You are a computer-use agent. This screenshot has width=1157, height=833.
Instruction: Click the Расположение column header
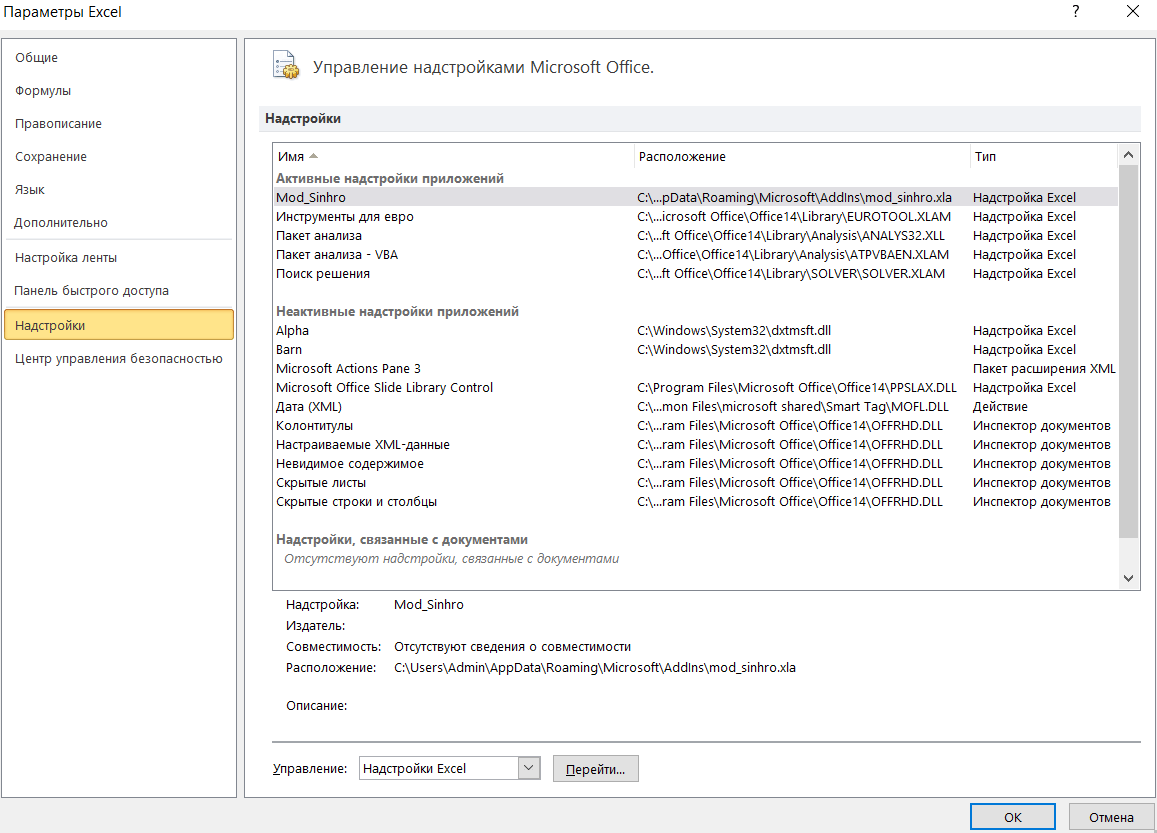(x=801, y=156)
